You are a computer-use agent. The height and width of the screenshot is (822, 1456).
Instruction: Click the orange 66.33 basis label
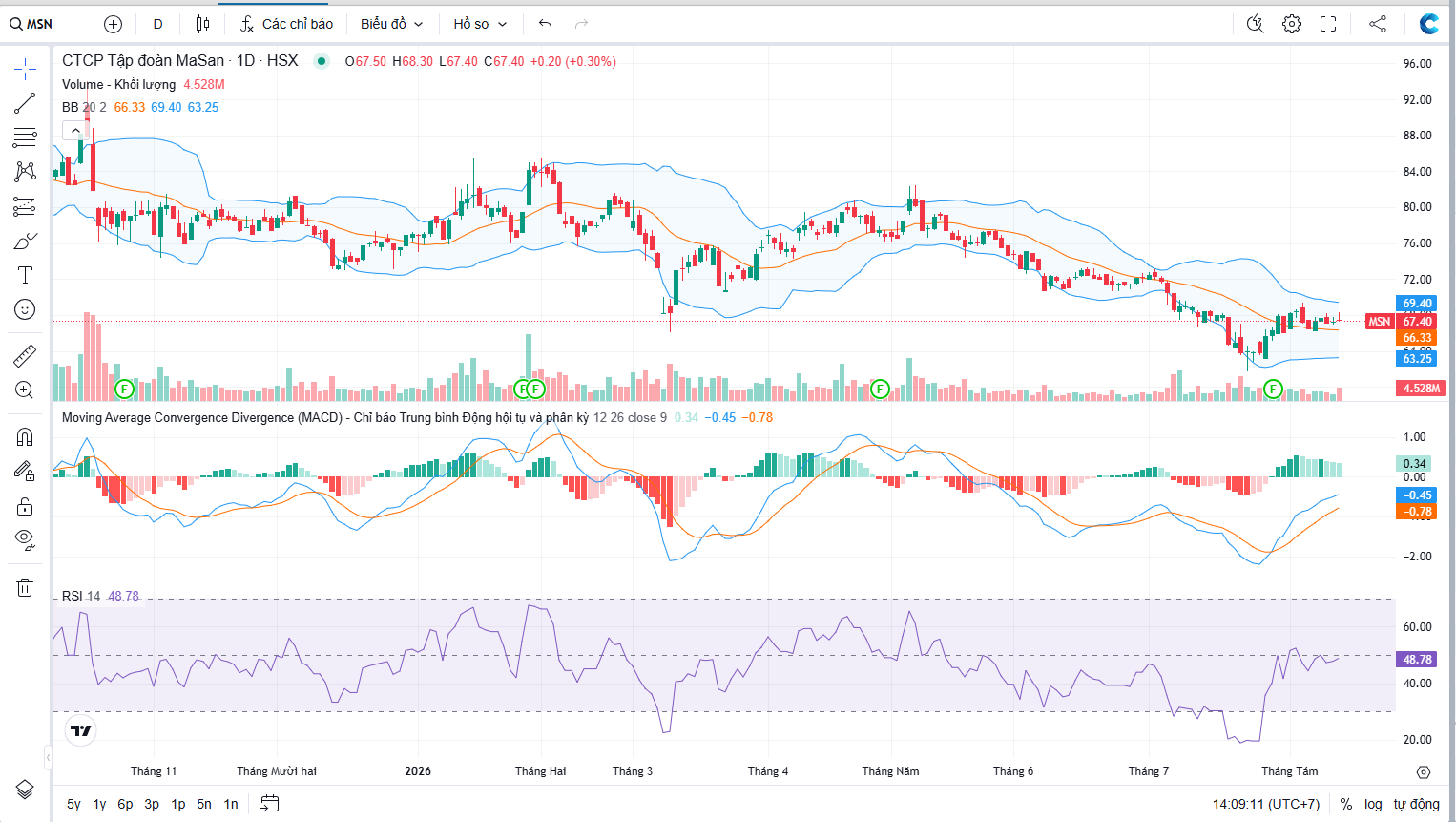pyautogui.click(x=1417, y=338)
